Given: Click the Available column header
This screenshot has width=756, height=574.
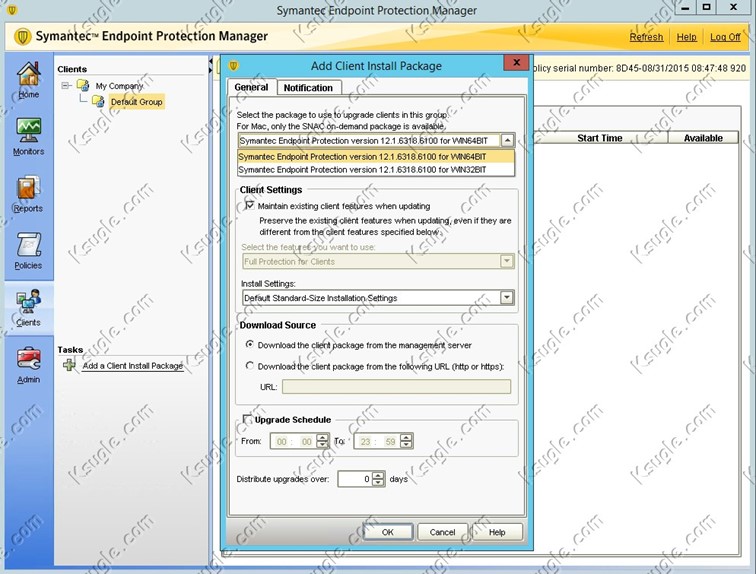Looking at the screenshot, I should coord(703,138).
